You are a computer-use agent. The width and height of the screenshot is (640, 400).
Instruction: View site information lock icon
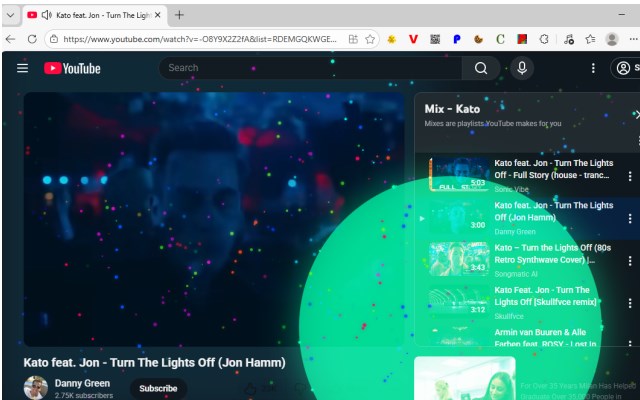point(54,39)
